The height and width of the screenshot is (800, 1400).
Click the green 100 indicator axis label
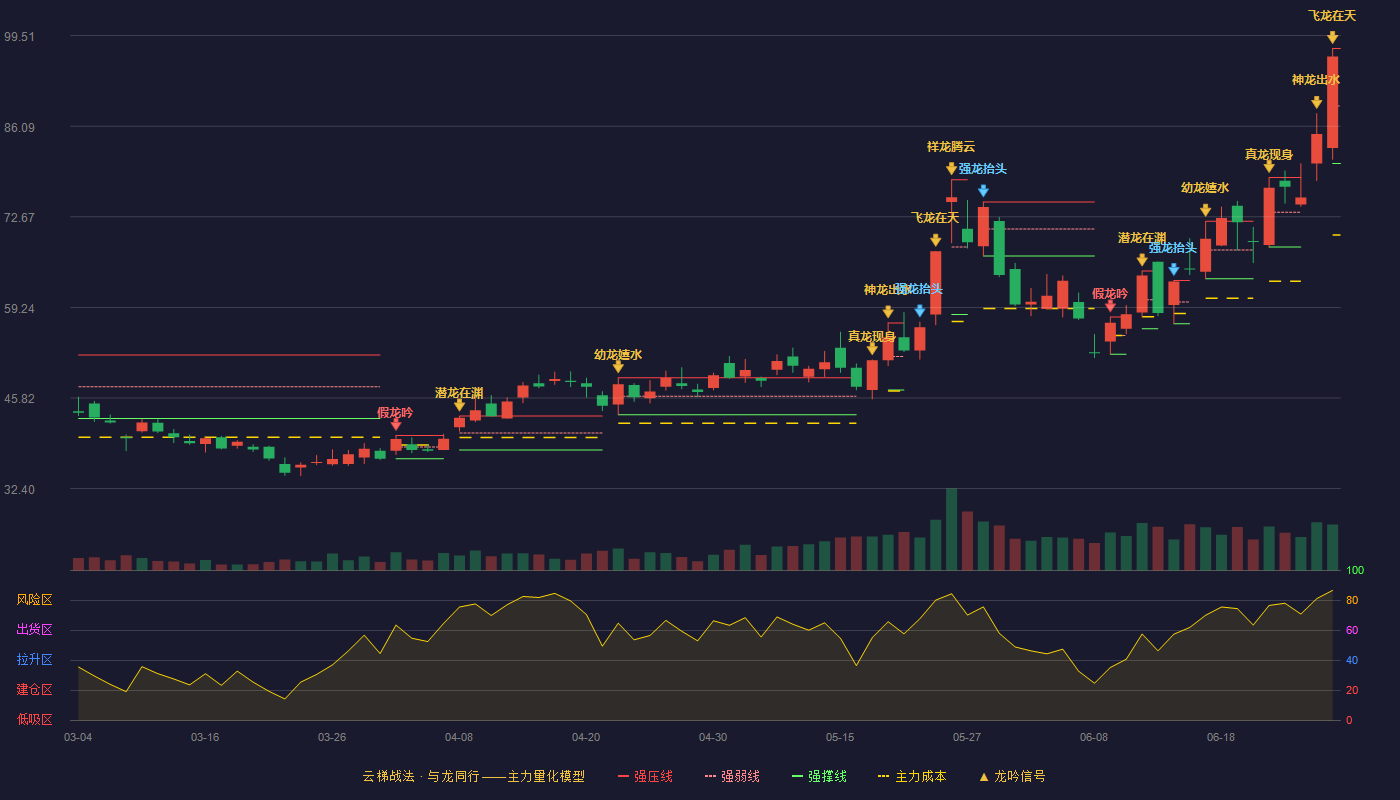(1355, 570)
